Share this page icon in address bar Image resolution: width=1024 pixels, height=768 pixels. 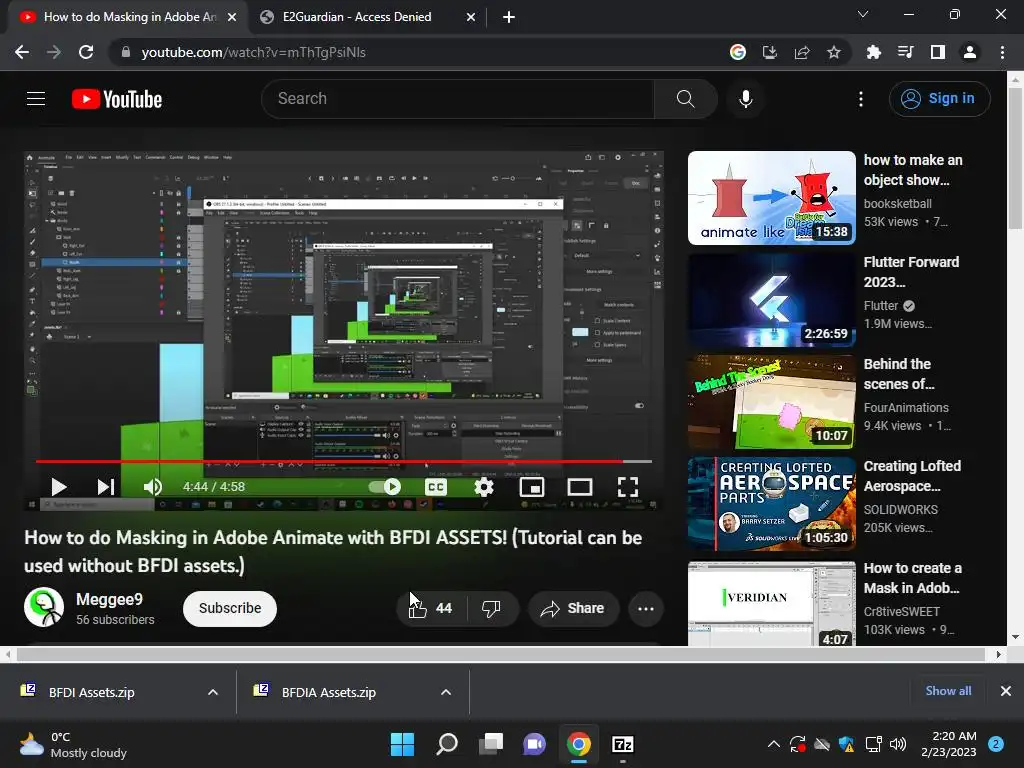click(802, 52)
